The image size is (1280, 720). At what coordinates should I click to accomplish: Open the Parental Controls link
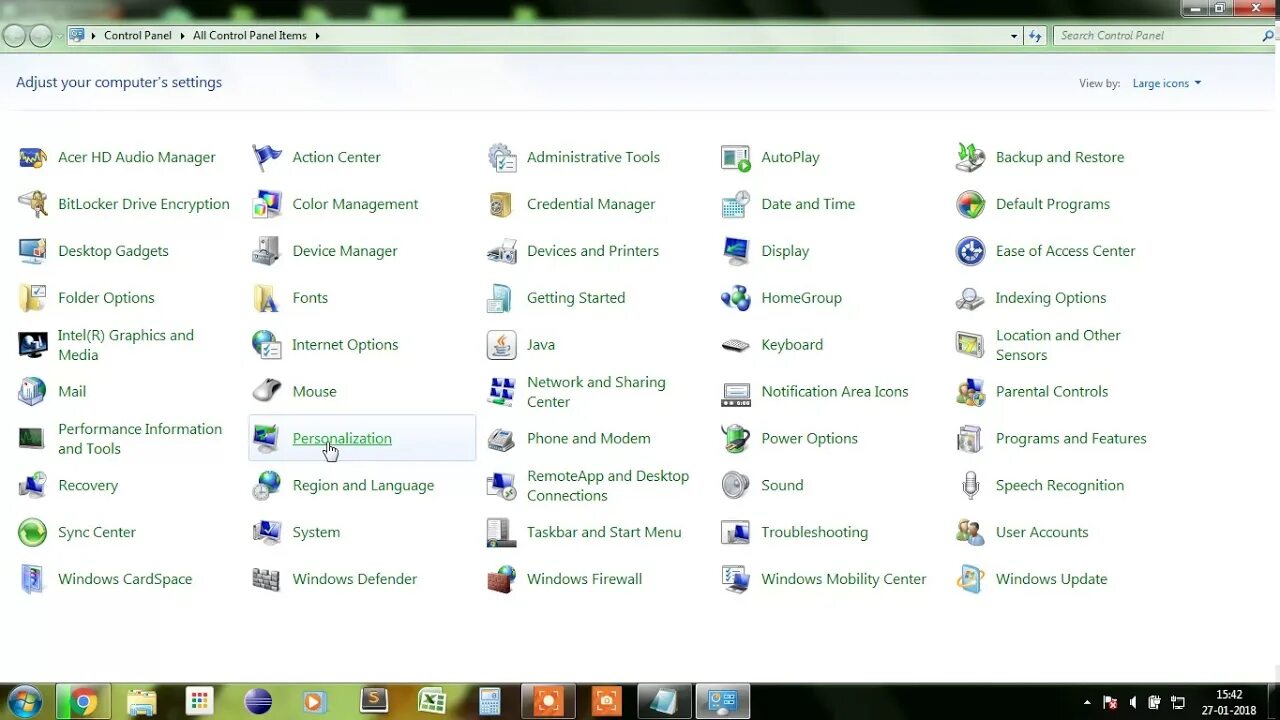(1052, 391)
